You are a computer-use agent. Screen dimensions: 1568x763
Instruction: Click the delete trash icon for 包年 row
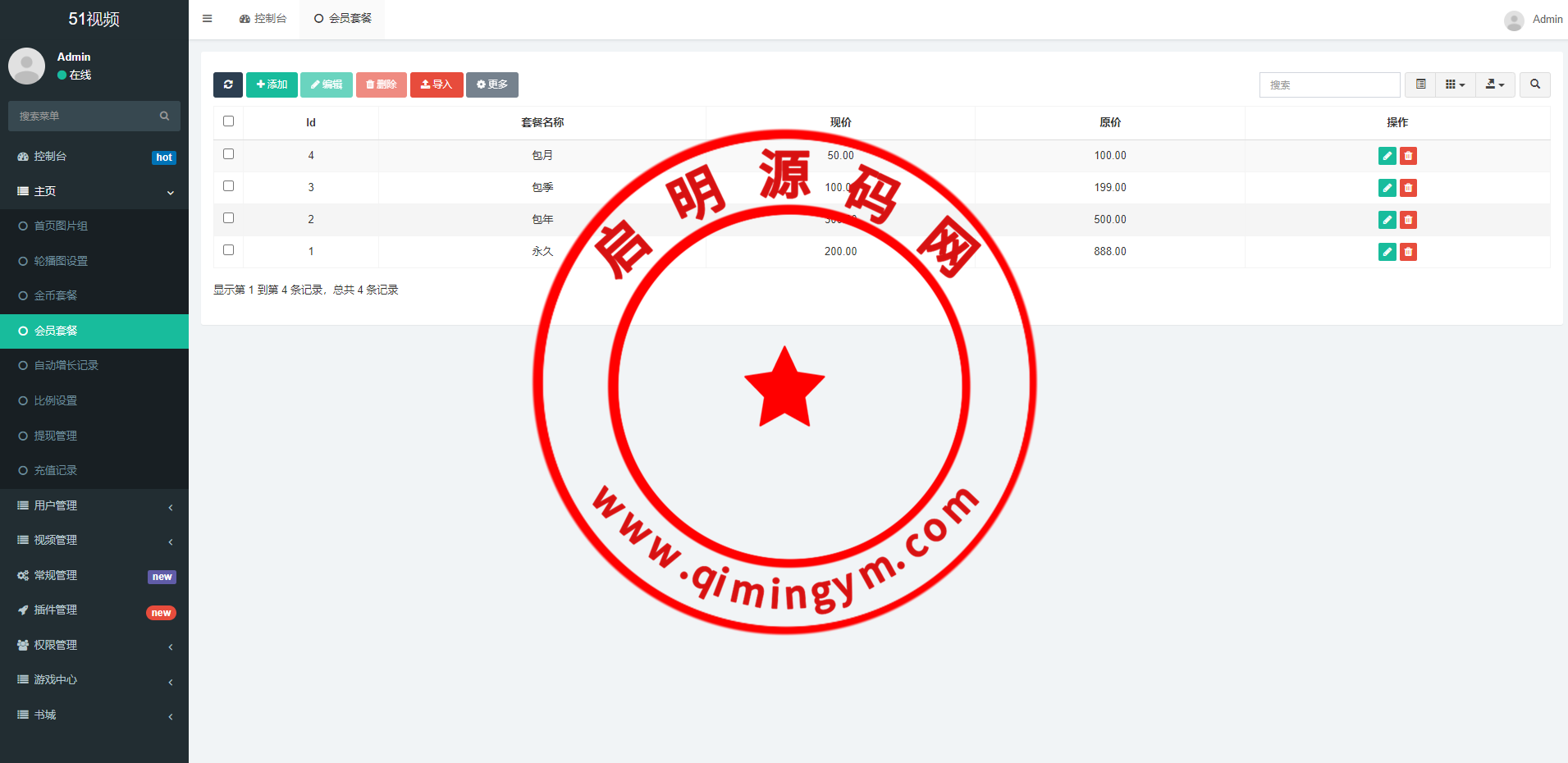pyautogui.click(x=1408, y=220)
